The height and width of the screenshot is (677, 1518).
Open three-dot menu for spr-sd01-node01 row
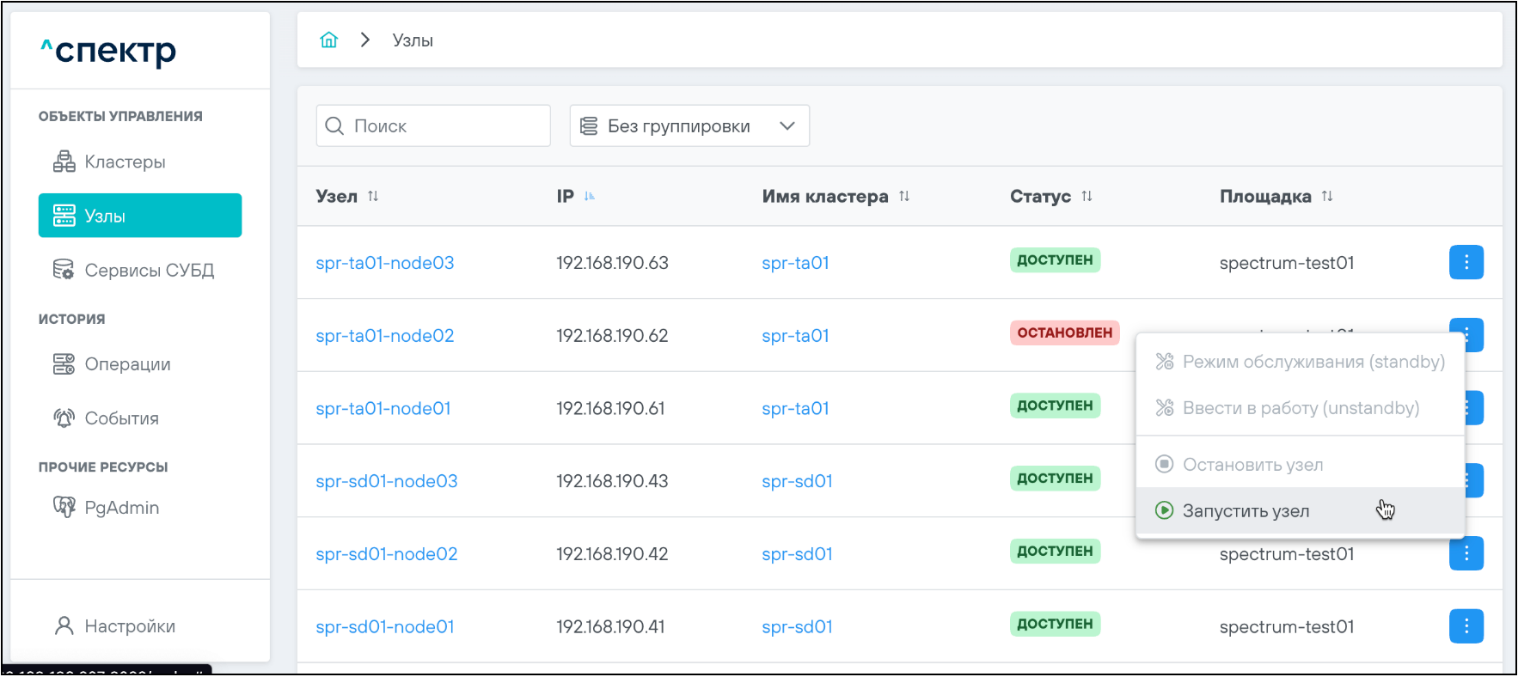pyautogui.click(x=1466, y=626)
